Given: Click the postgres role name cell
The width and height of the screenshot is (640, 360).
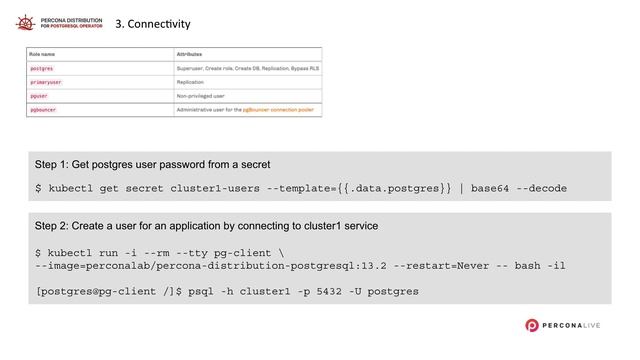Looking at the screenshot, I should 100,68.
